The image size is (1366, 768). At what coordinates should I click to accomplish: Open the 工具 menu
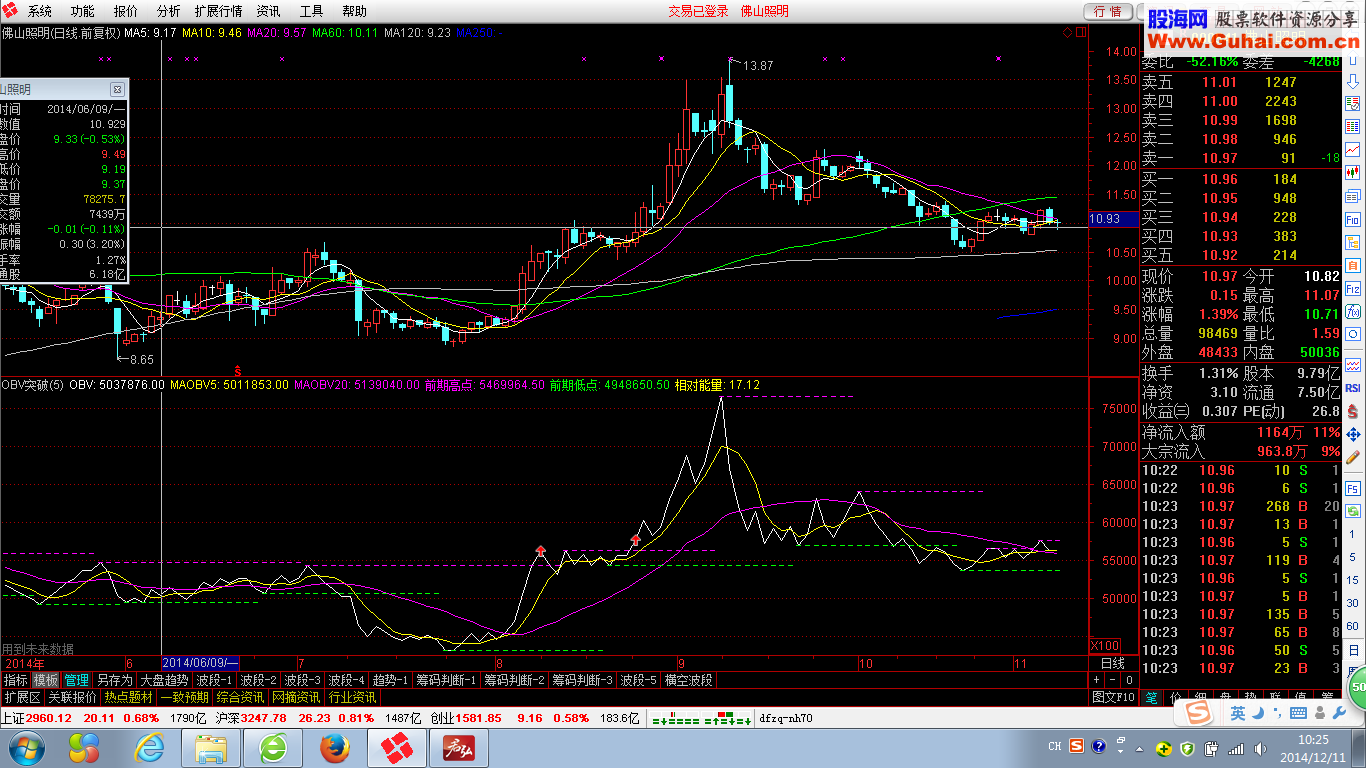pos(311,11)
